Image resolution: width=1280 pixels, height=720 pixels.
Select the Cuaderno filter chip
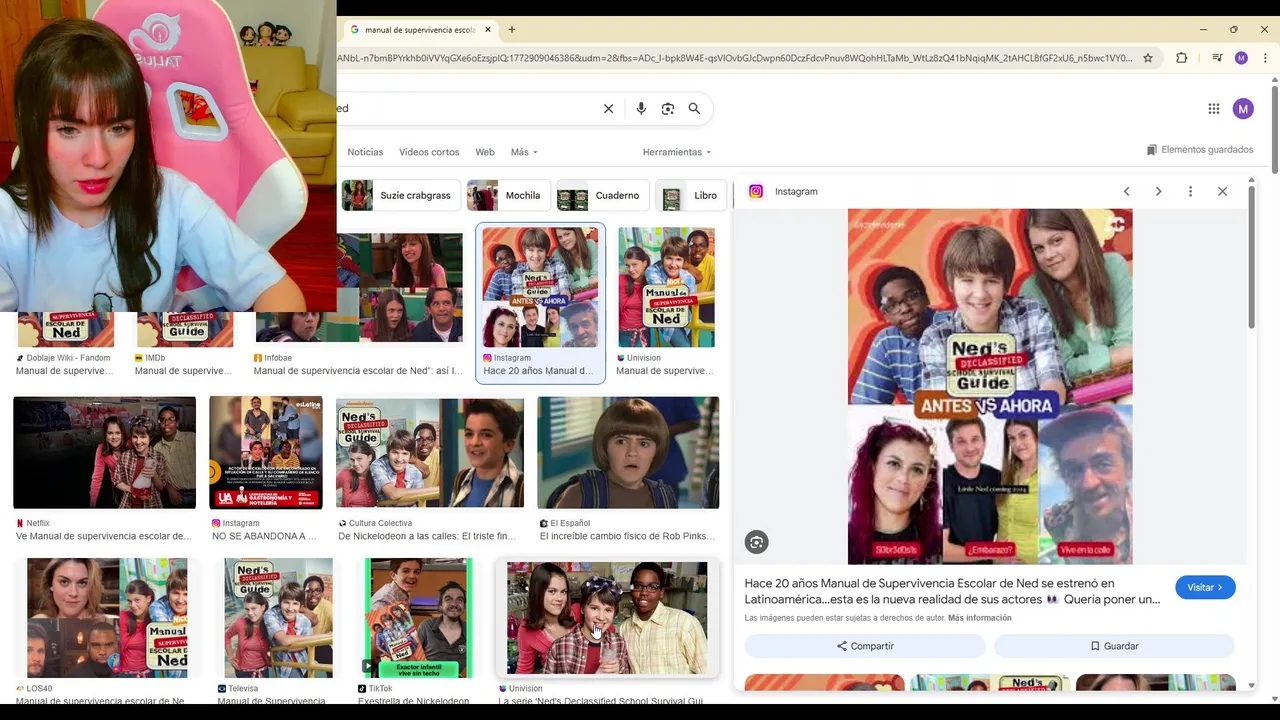(603, 195)
